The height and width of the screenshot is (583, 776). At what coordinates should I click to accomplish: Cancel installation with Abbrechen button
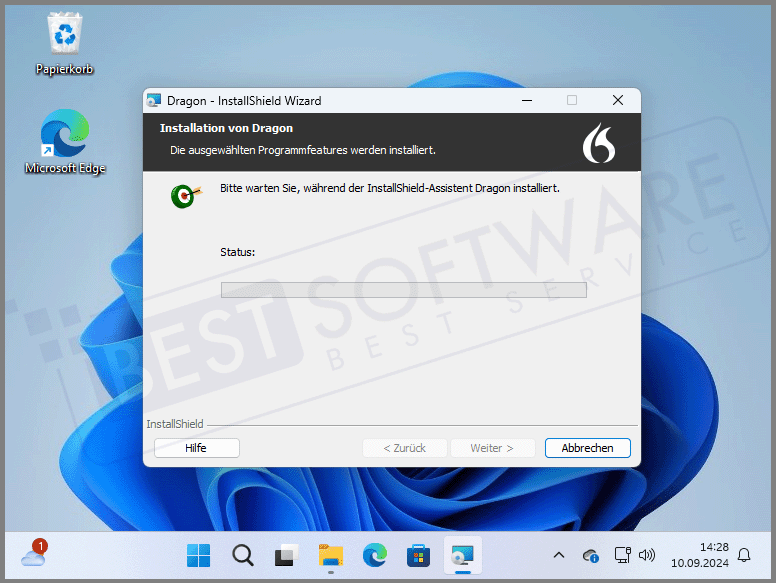587,448
